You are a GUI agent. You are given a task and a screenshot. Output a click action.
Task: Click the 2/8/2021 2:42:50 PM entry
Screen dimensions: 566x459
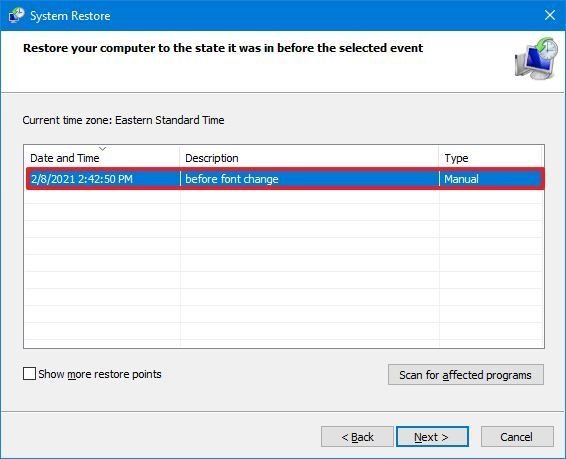[x=82, y=179]
